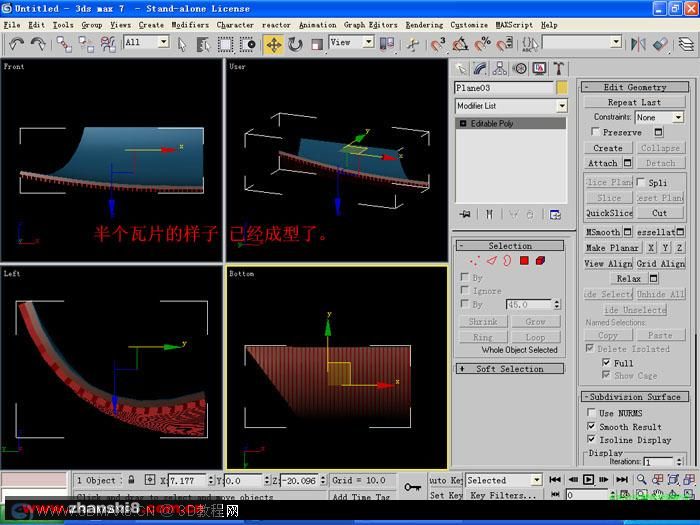Open the Rendering menu
The width and height of the screenshot is (700, 525).
[424, 25]
